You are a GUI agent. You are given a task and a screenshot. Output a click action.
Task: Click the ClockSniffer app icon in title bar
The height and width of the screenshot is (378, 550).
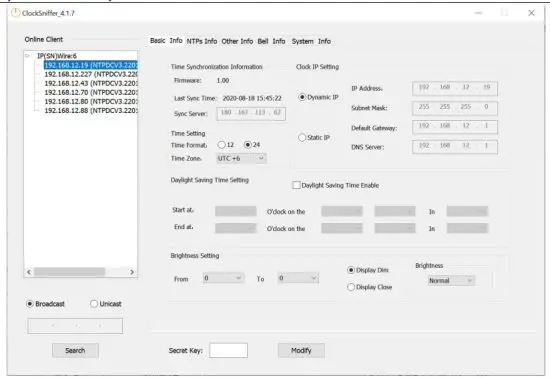(x=15, y=13)
